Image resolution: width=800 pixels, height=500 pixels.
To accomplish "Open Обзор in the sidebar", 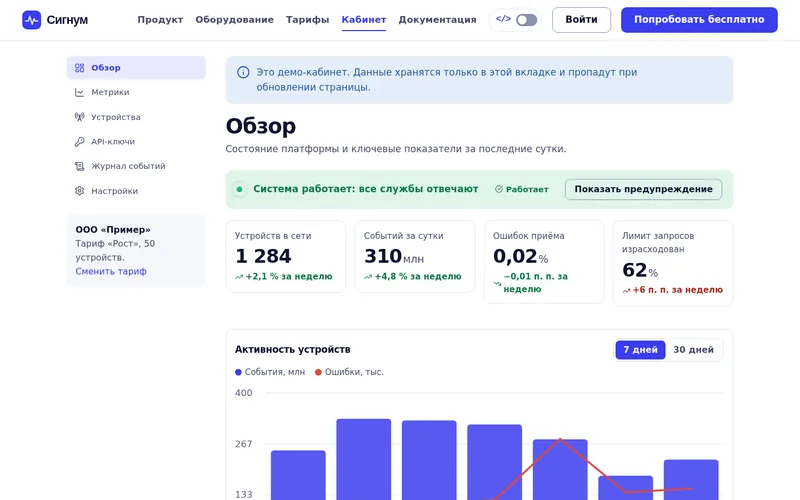I will click(136, 68).
